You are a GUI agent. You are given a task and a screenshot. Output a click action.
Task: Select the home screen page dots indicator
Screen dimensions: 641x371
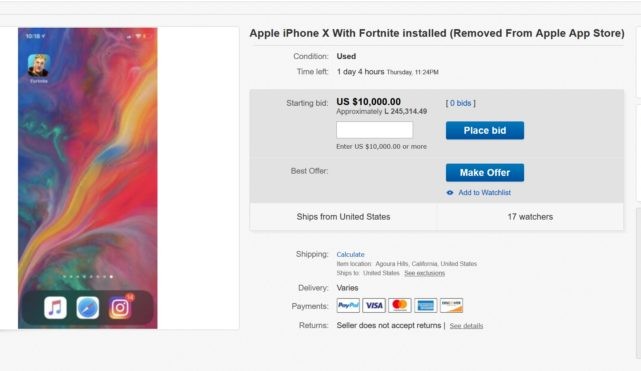(x=87, y=277)
